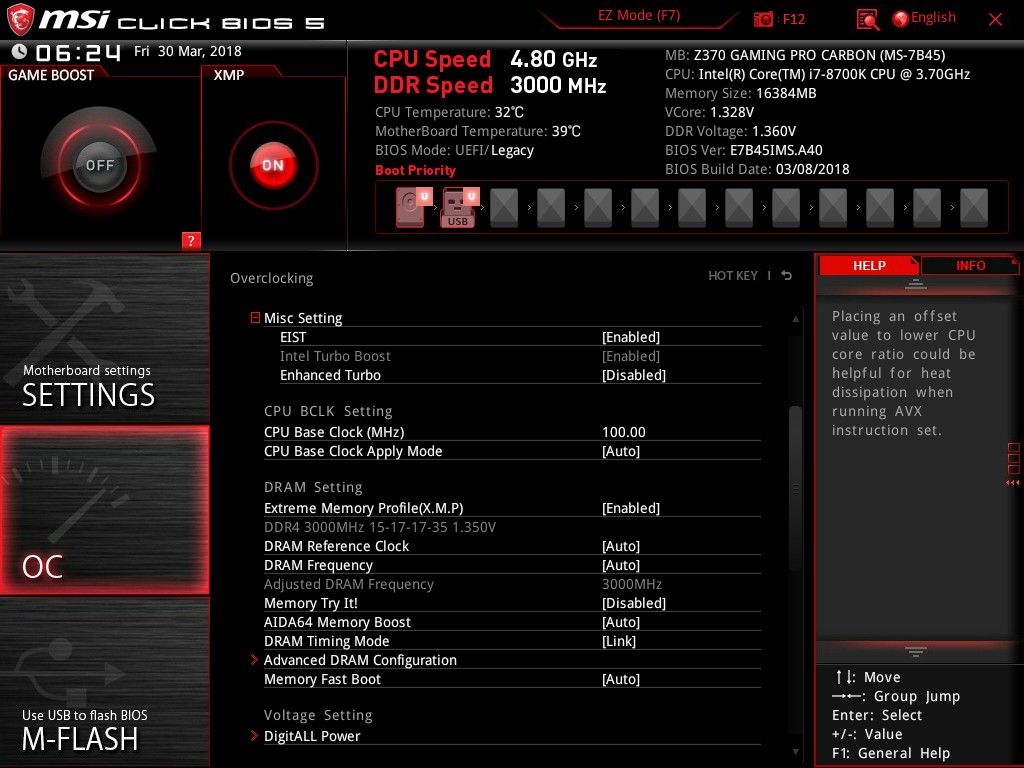This screenshot has width=1024, height=768.
Task: Collapse the Misc Setting group
Action: tap(255, 318)
